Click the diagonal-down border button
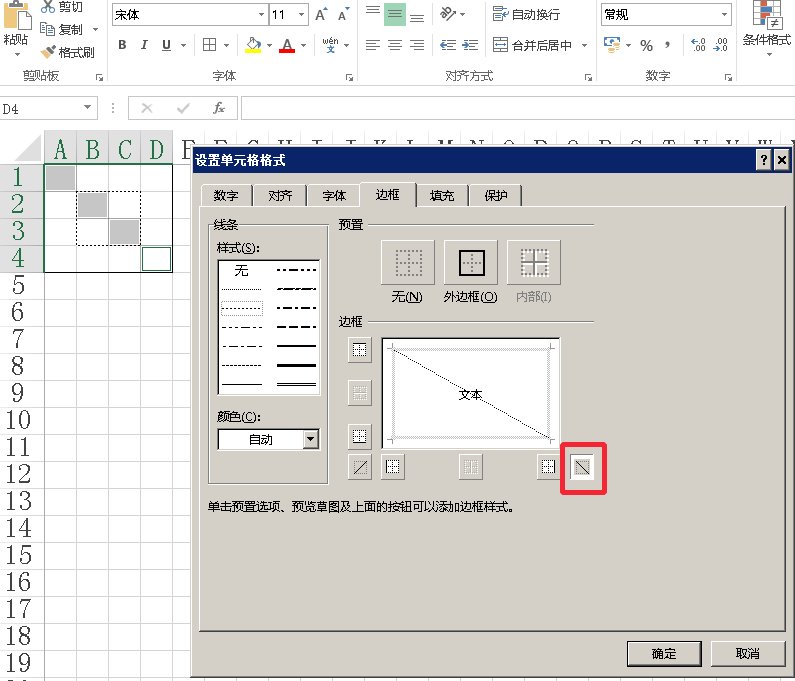Screen dimensions: 795x681 tap(582, 466)
